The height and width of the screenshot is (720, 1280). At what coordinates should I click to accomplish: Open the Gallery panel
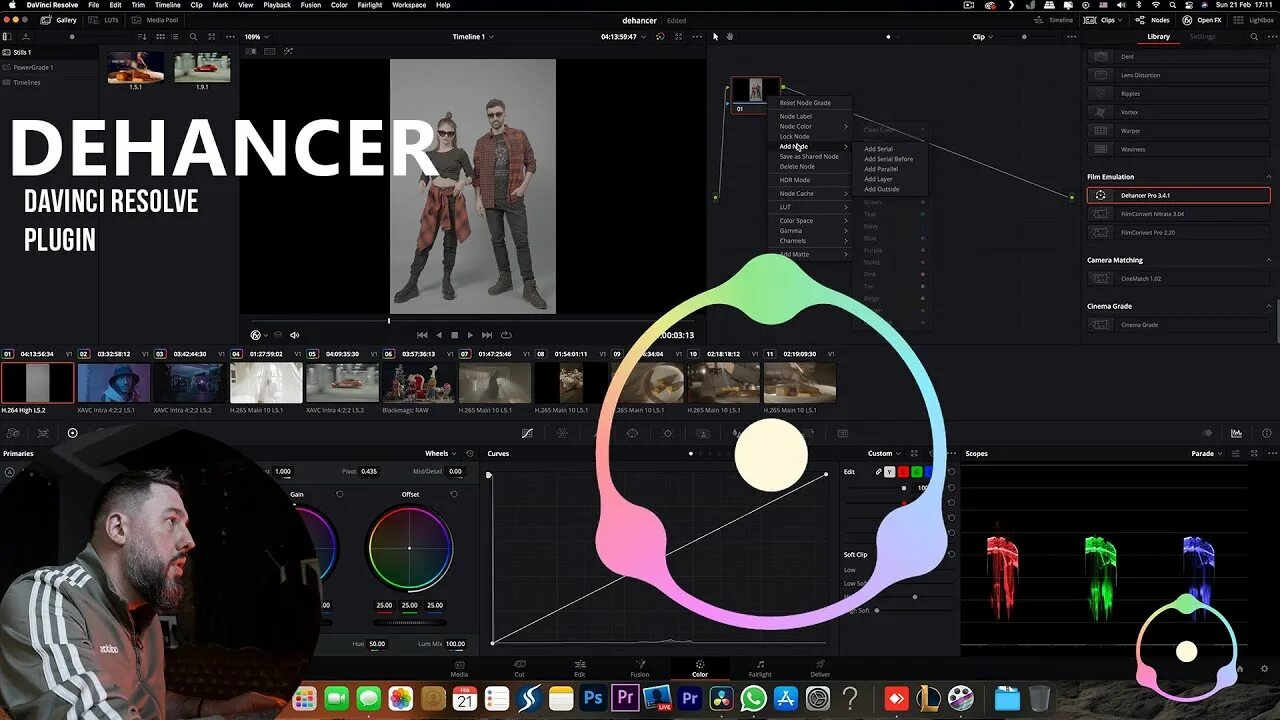point(60,20)
